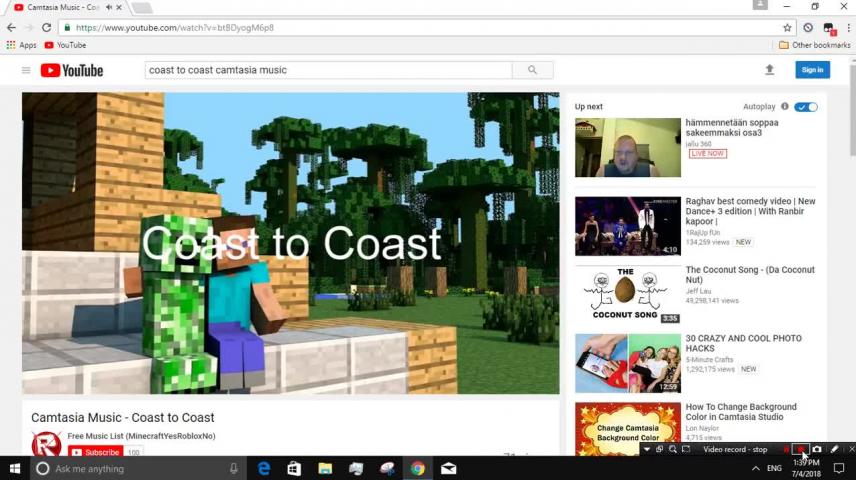This screenshot has height=480, width=856.
Task: Click the Raghav dance show thumbnail
Action: point(628,226)
